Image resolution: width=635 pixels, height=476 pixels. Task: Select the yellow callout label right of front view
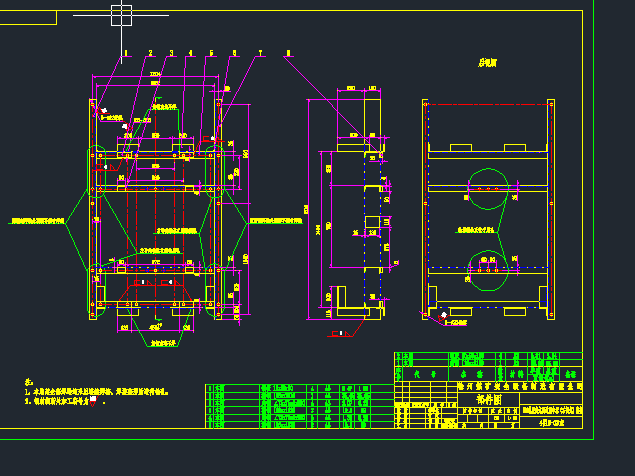(x=276, y=221)
